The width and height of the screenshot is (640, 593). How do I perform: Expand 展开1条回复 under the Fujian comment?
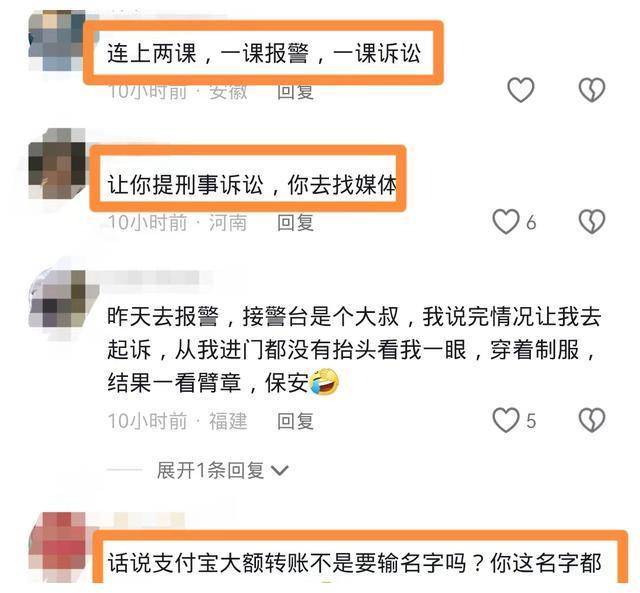210,470
